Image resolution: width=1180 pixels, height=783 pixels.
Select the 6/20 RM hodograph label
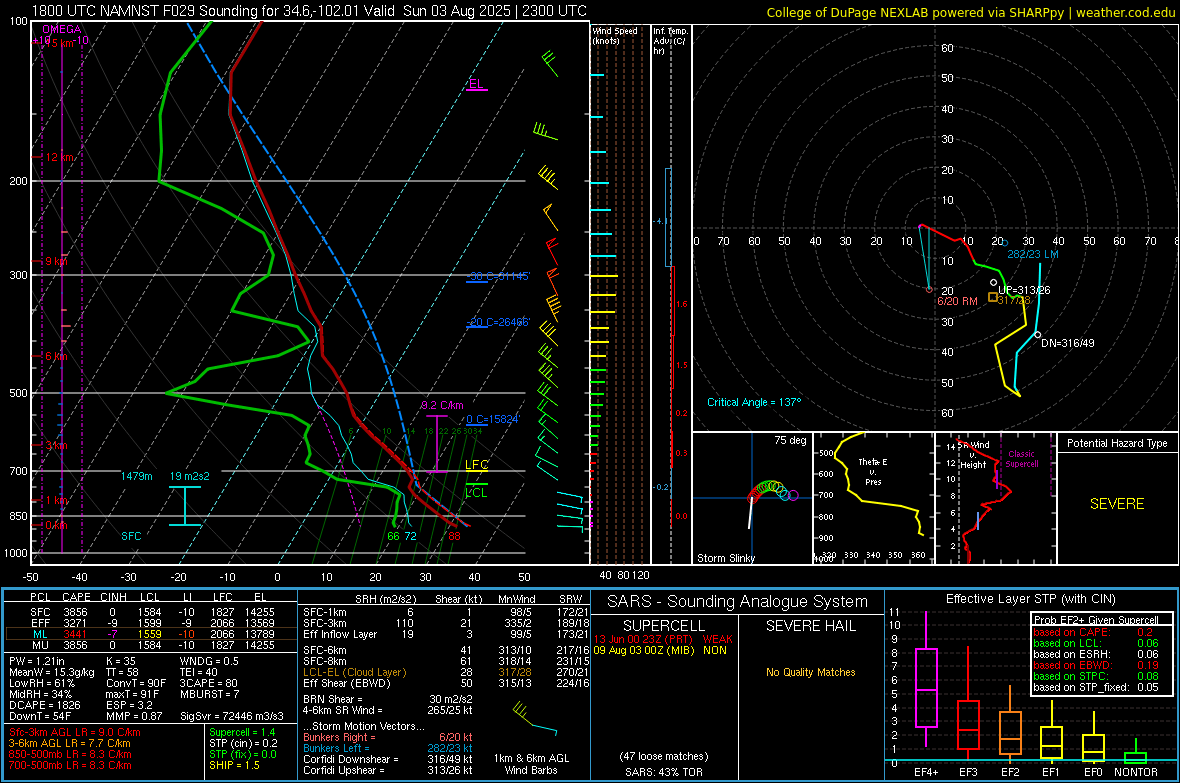(x=957, y=301)
